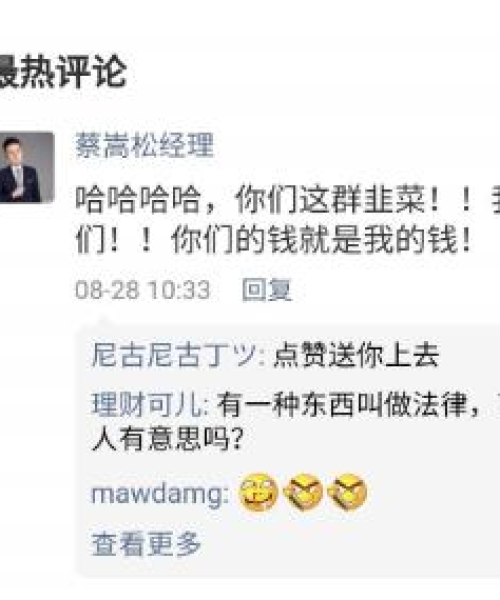The height and width of the screenshot is (600, 500).
Task: Click the last smirking emoji in mawdamg's reply
Action: coord(347,492)
